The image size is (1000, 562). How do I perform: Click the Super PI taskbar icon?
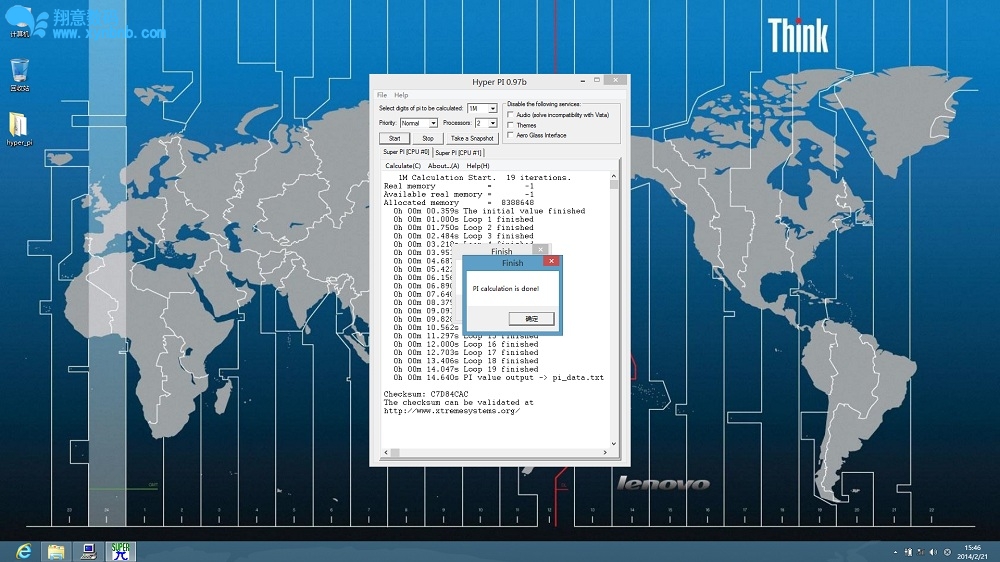(x=120, y=551)
